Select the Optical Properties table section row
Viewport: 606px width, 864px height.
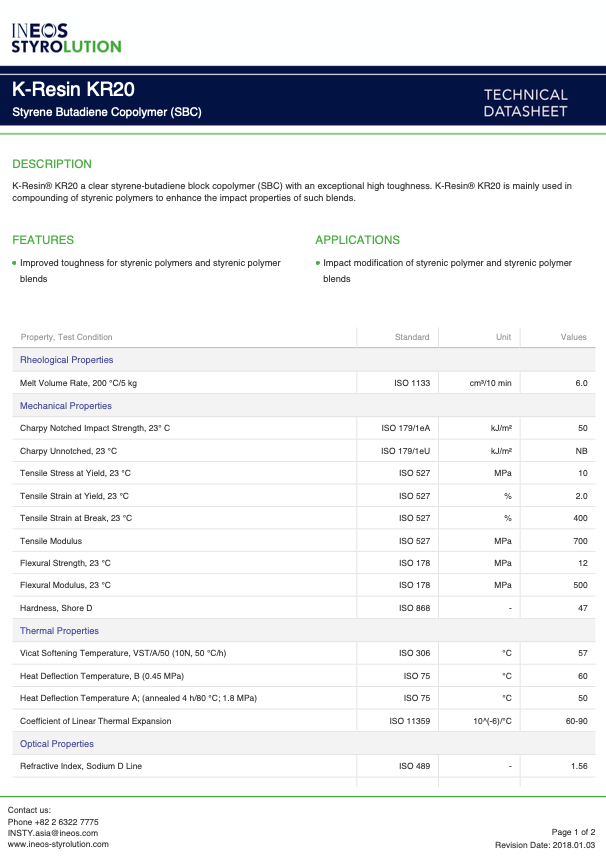(57, 744)
